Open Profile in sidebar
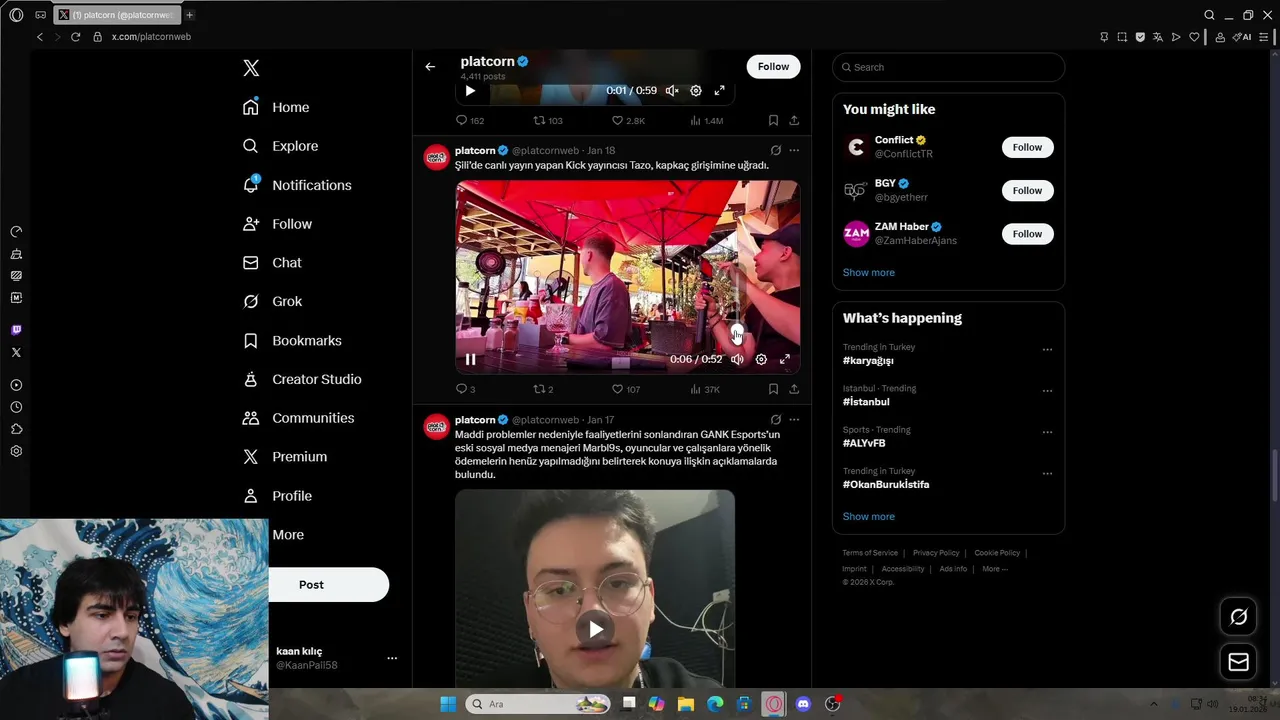Screen dimensions: 1280x720 277,496
